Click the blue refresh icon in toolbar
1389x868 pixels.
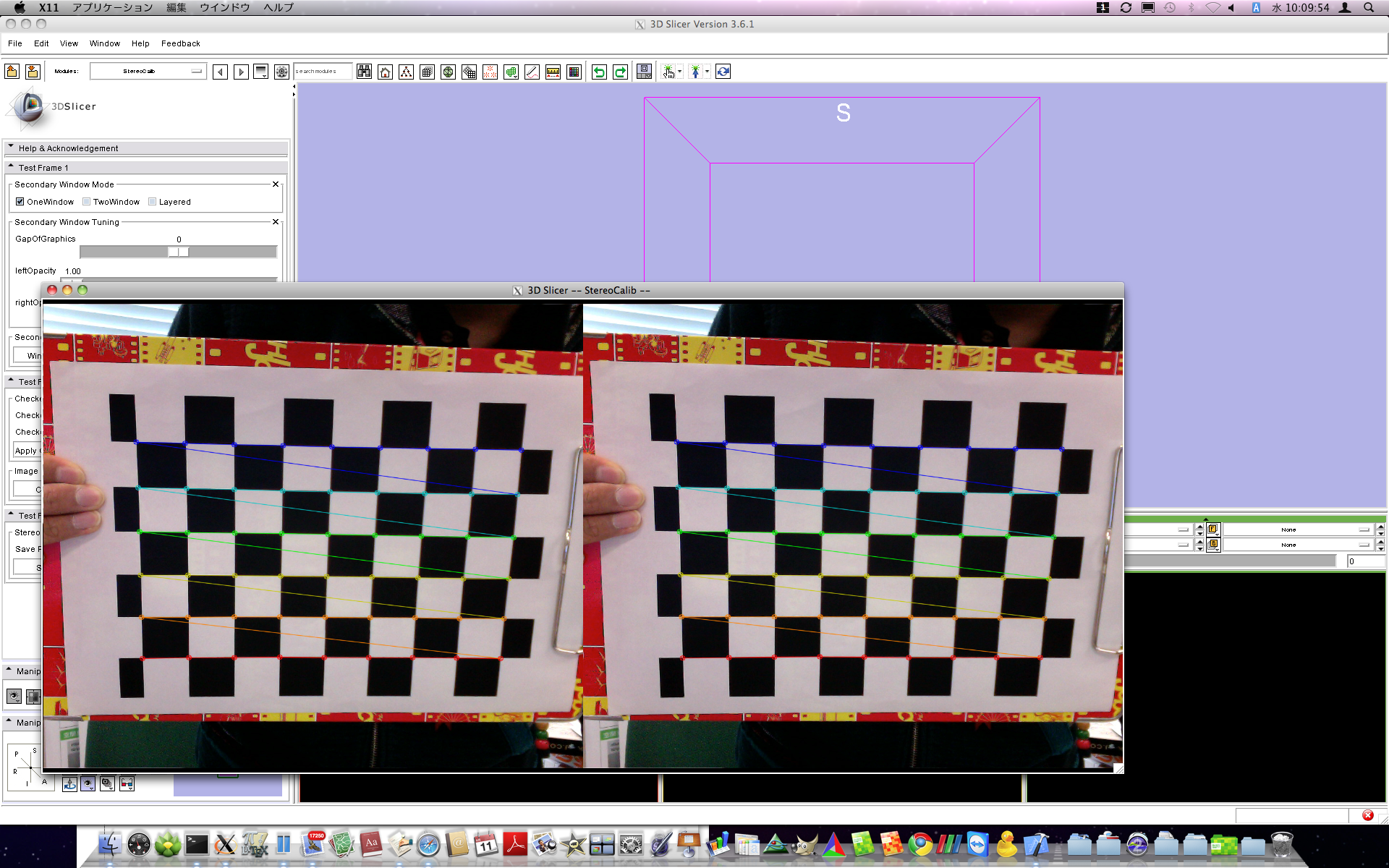(x=723, y=72)
